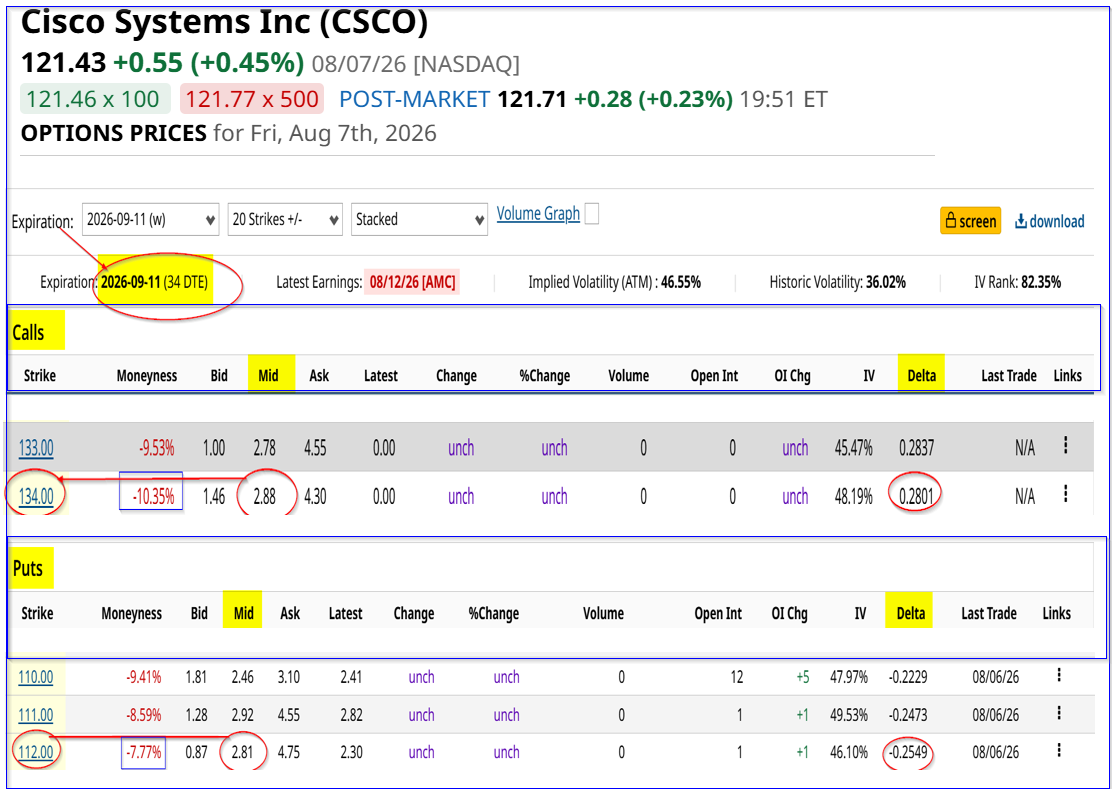The image size is (1112, 789).
Task: Open the 20 Strikes +/- dropdown
Action: [285, 220]
